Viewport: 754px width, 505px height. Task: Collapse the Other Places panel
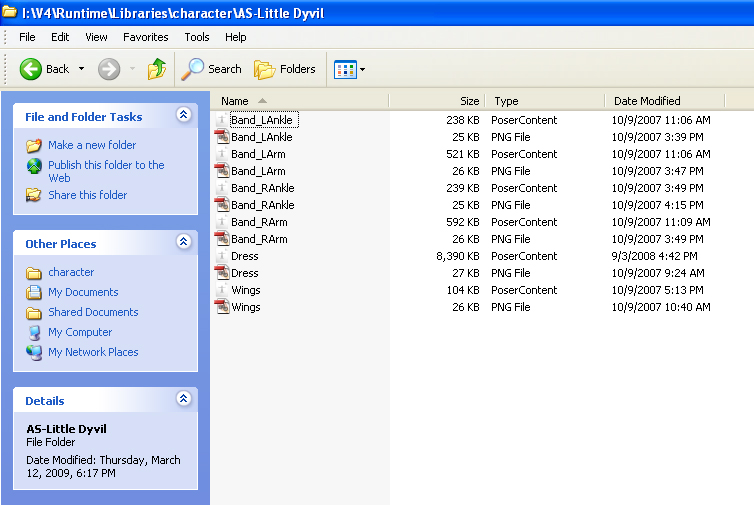(183, 242)
